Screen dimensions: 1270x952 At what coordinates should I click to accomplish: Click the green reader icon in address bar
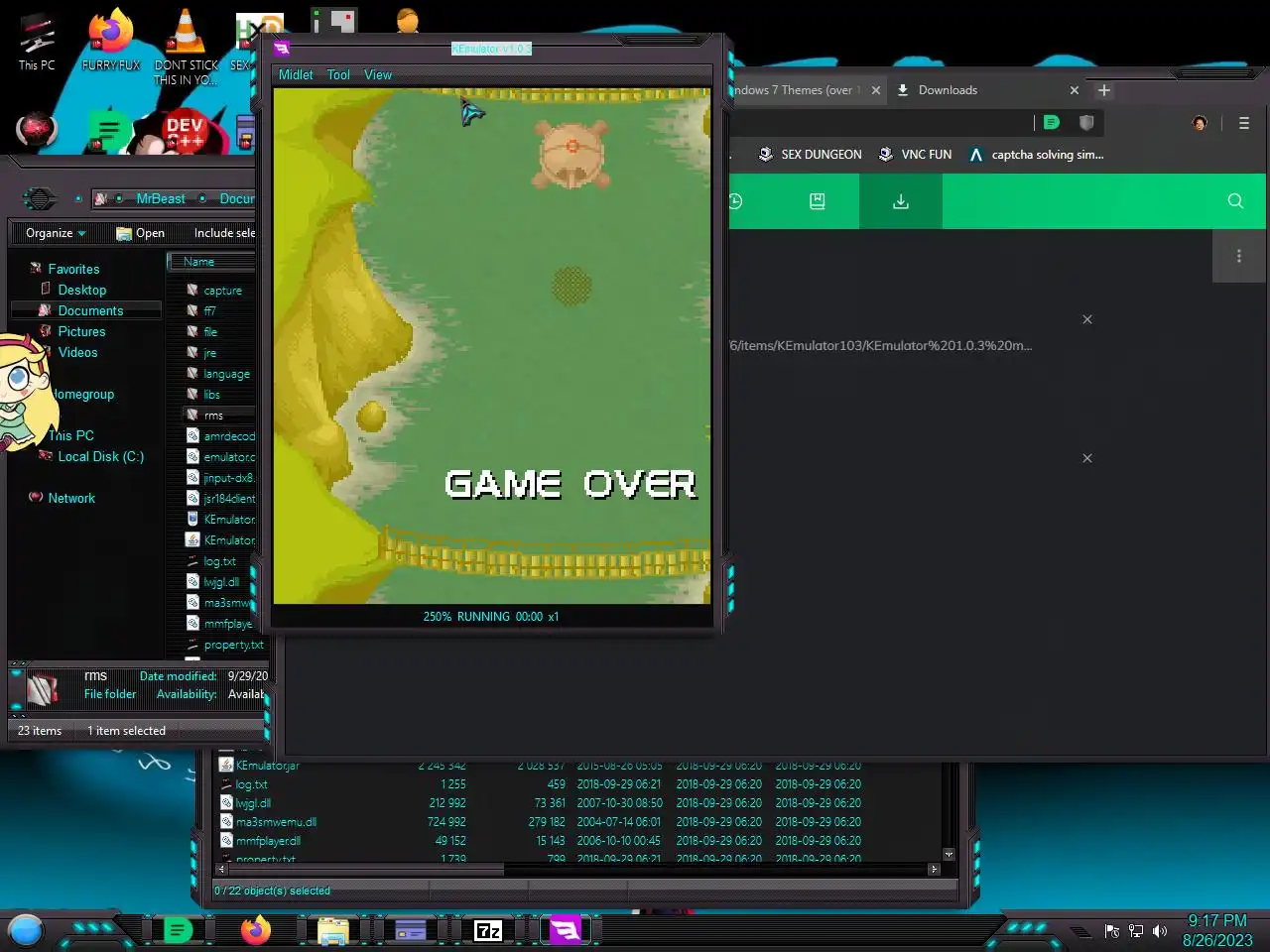point(1052,123)
